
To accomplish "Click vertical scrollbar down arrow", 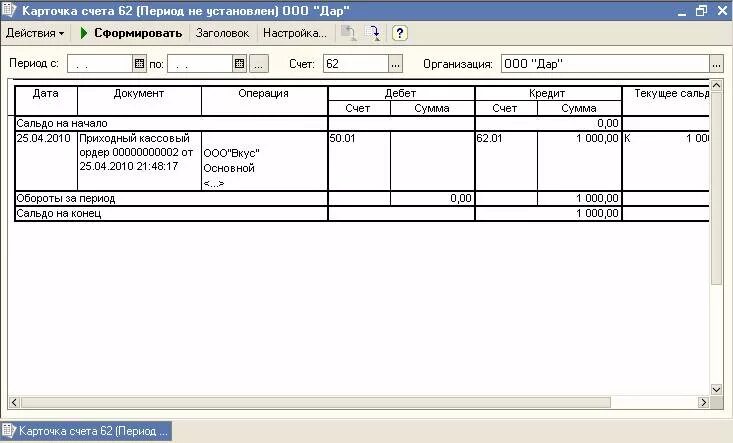I will point(716,389).
